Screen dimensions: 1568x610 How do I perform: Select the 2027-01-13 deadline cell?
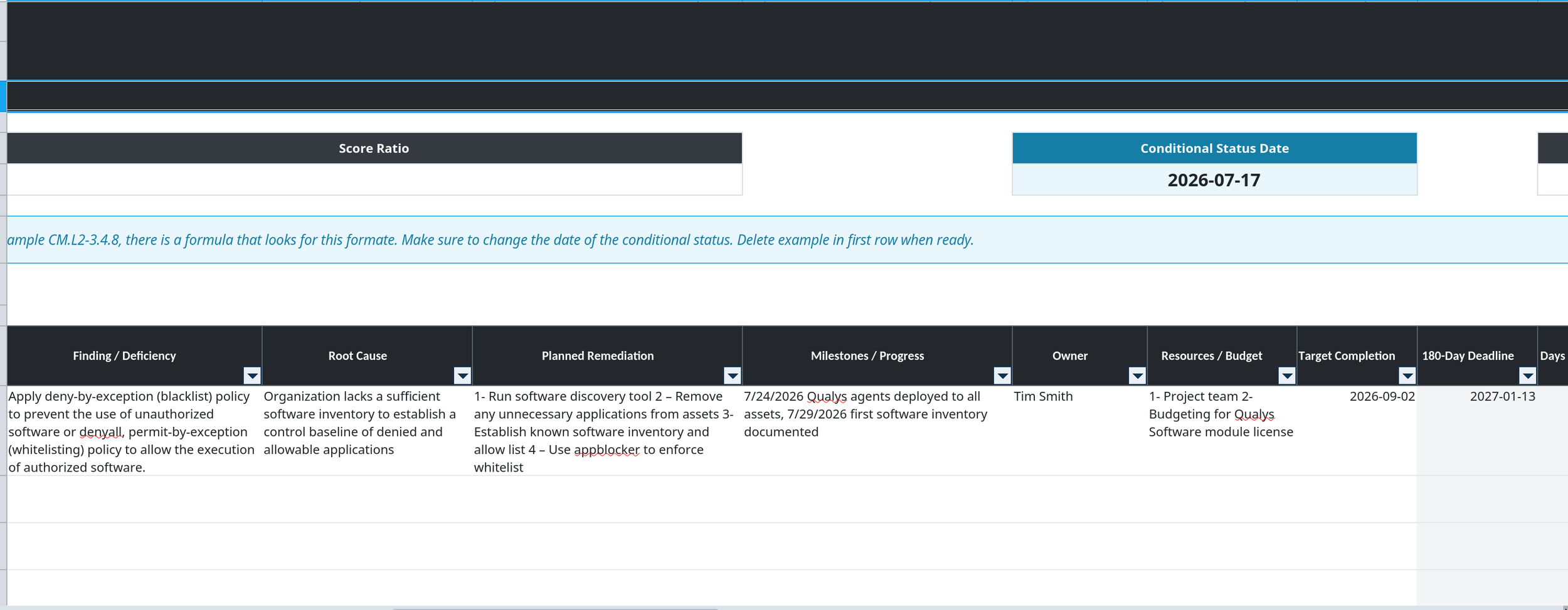pos(1477,431)
